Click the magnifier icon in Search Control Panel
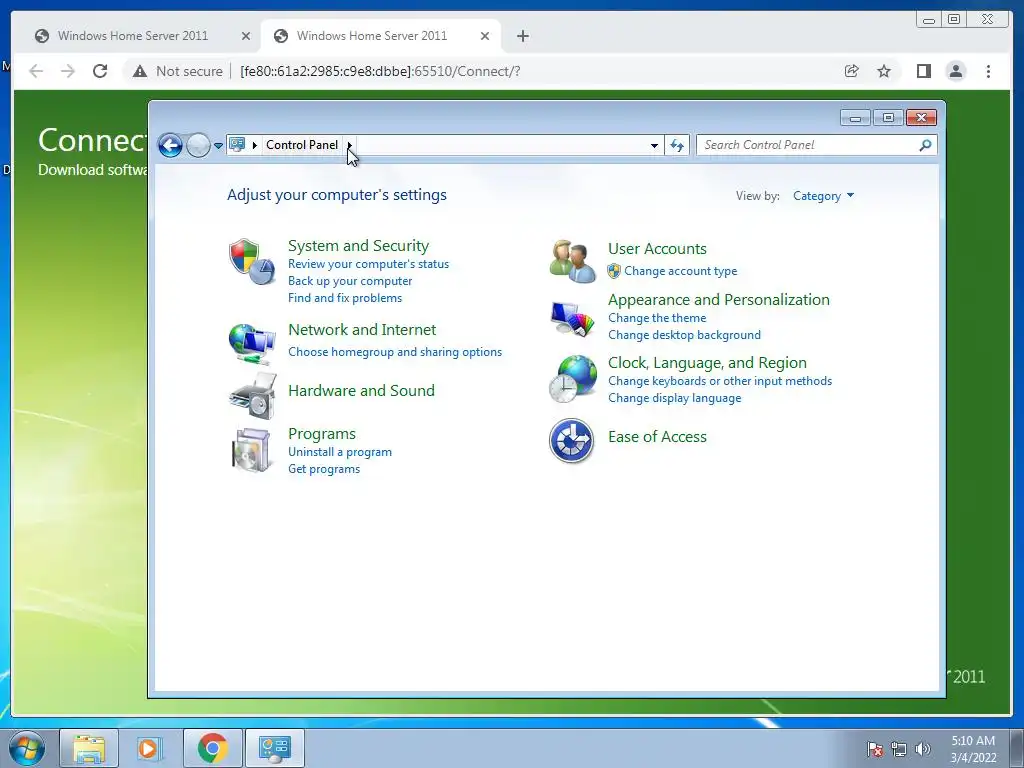1024x768 pixels. pos(925,145)
